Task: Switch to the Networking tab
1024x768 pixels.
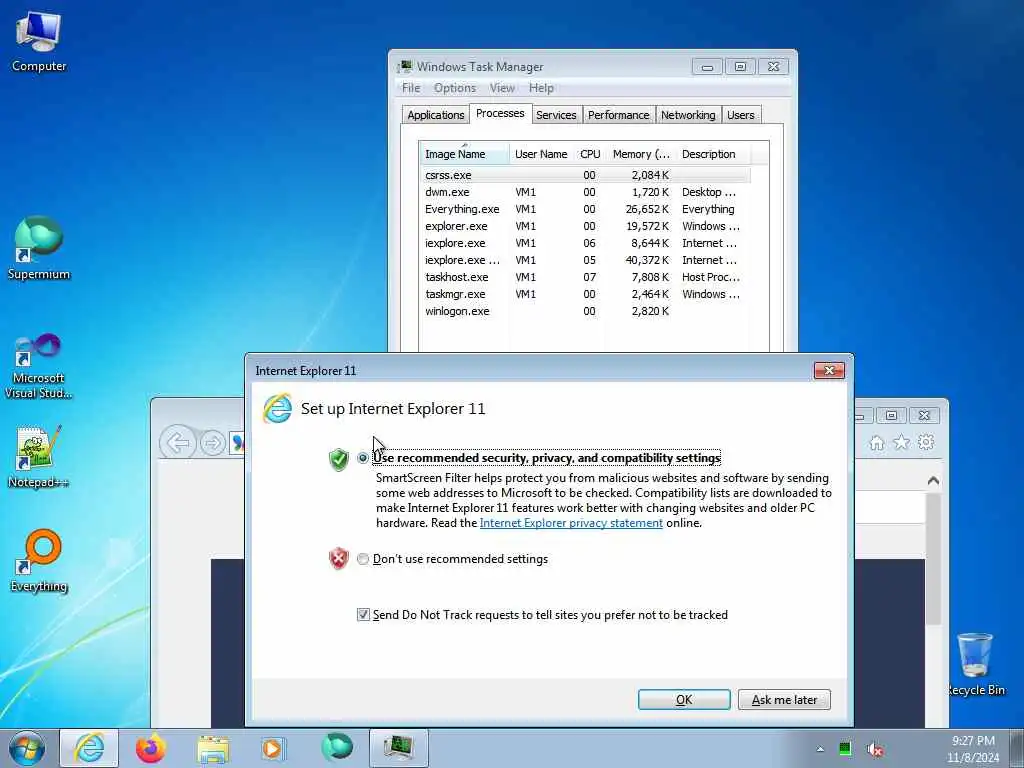Action: coord(688,115)
